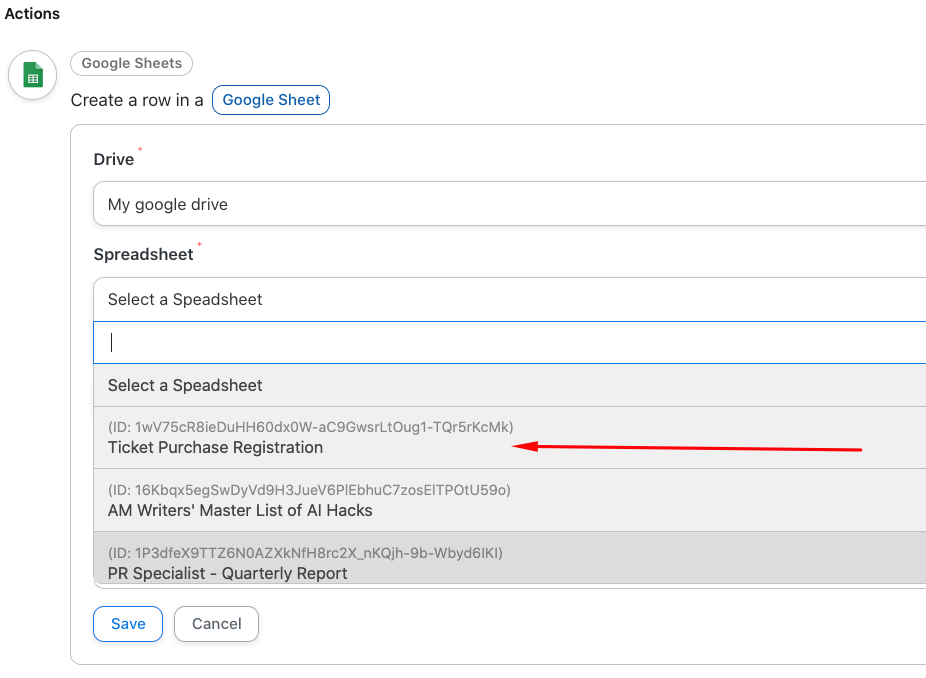Viewport: 926px width, 678px height.
Task: Click the Drive field label
Action: [x=114, y=160]
